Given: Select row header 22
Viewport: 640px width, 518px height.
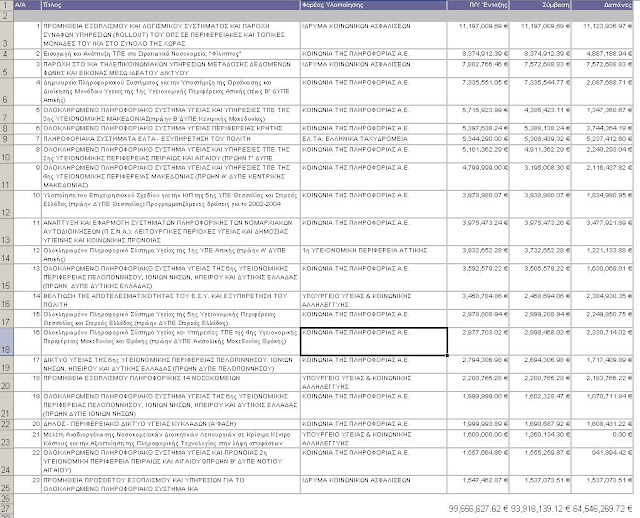Looking at the screenshot, I should point(7,424).
